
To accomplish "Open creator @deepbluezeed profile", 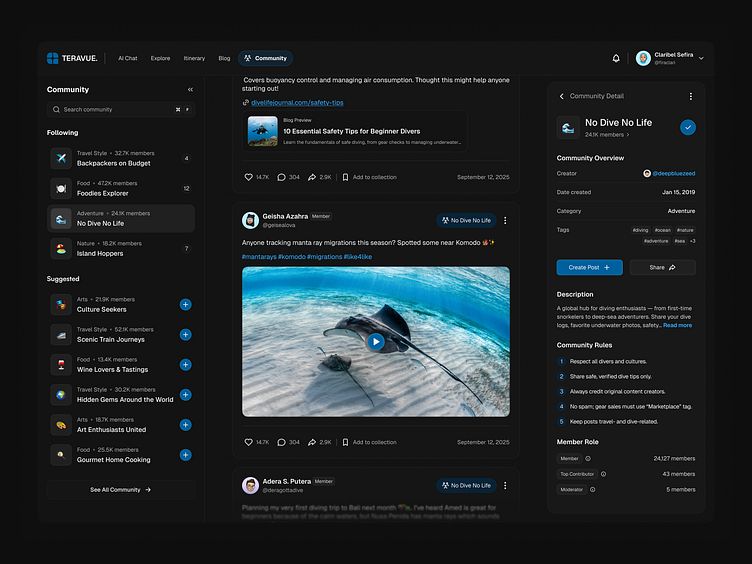I will pos(669,173).
